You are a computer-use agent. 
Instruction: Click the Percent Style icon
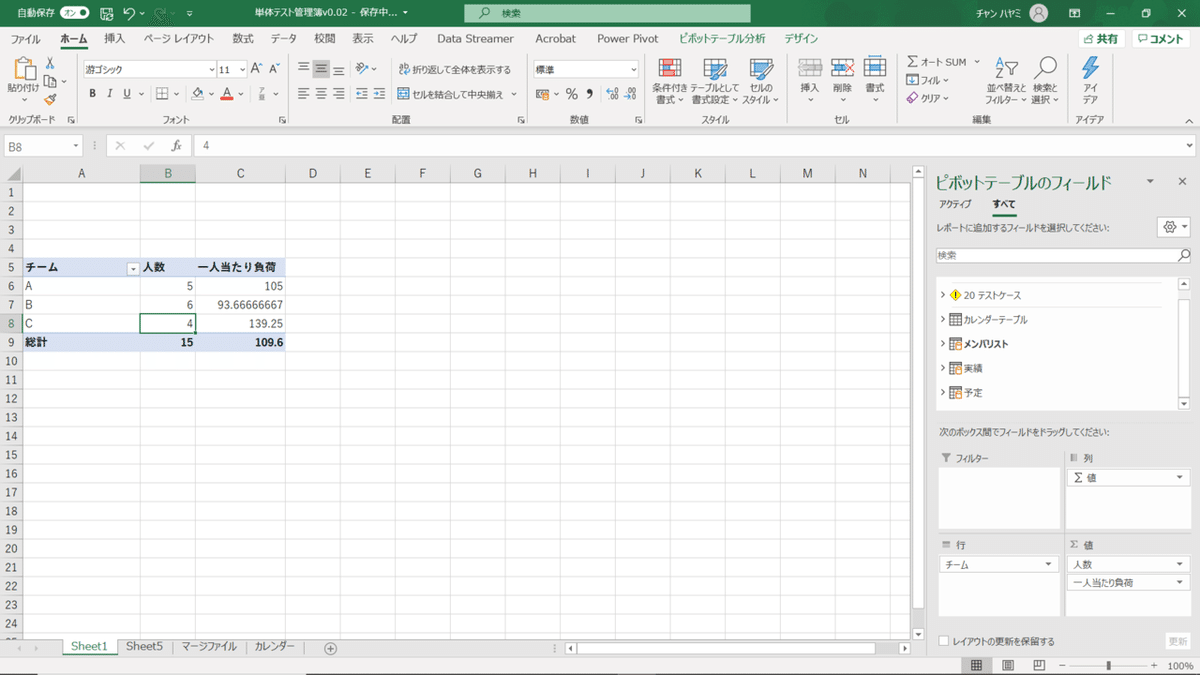coord(572,94)
